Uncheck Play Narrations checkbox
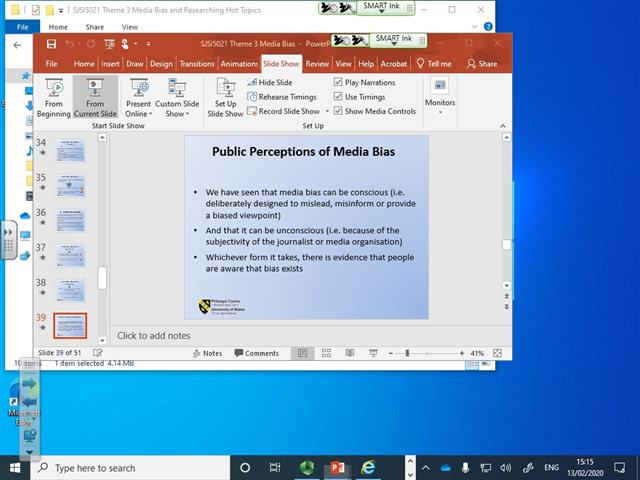Screen dimensions: 640x480 click(x=338, y=83)
